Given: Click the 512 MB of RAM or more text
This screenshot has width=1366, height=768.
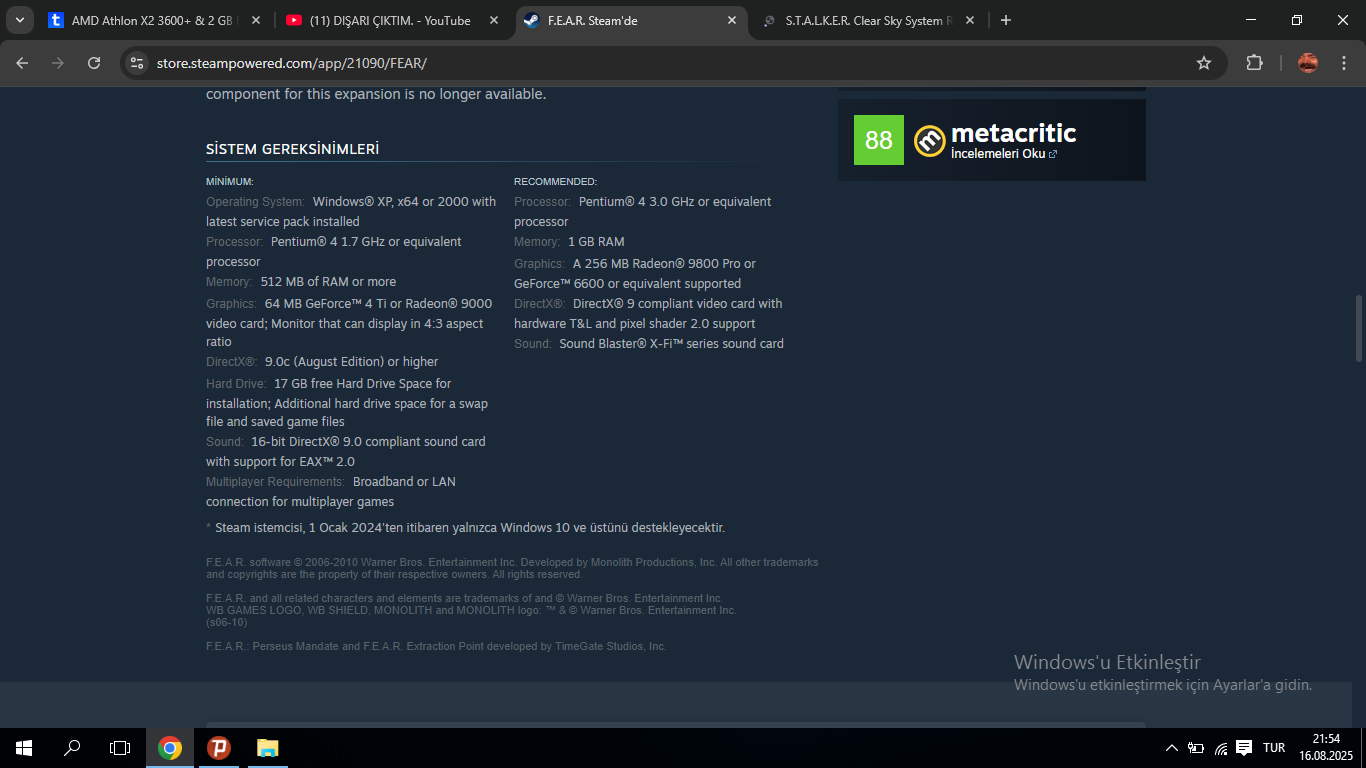Looking at the screenshot, I should click(328, 282).
